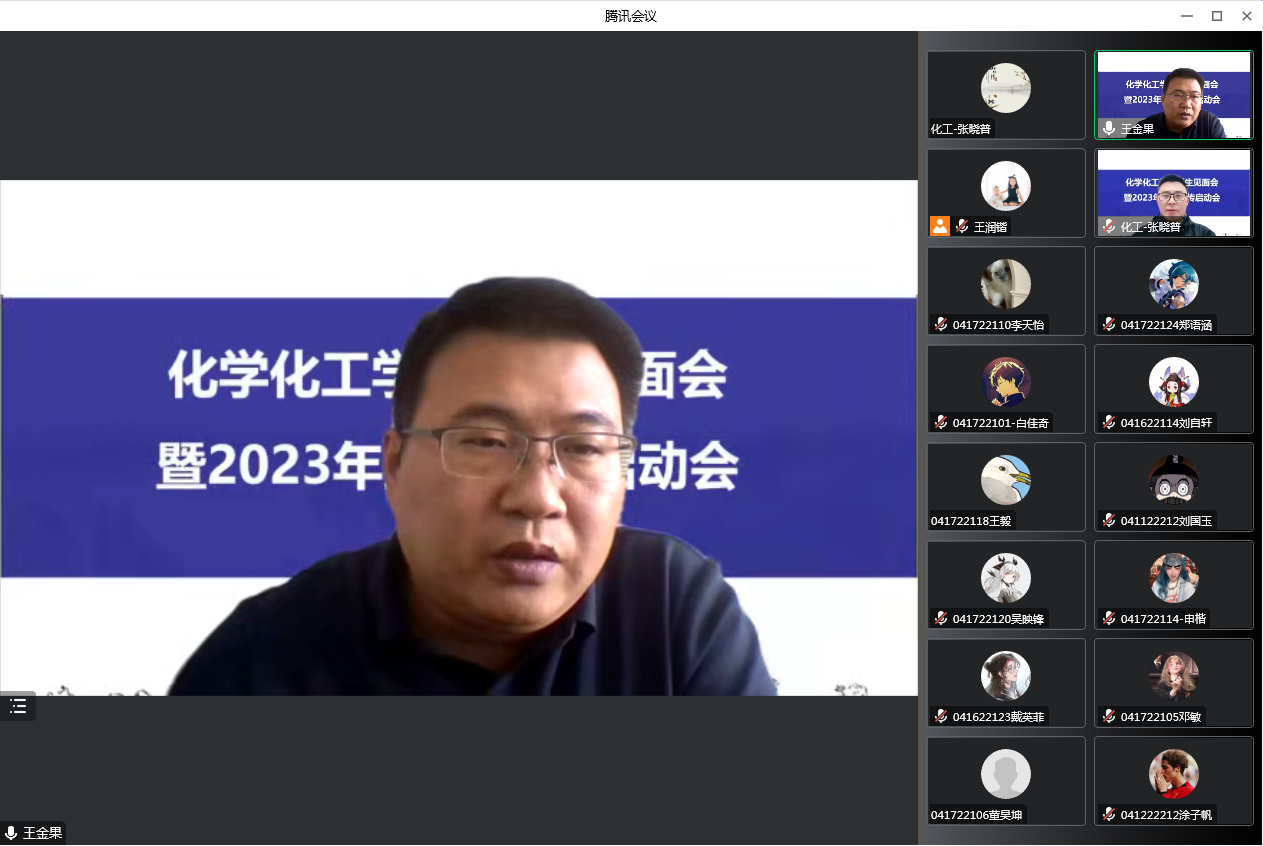Select 化工-张晓普's video feed thumbnail
1263x846 pixels.
coord(1173,192)
